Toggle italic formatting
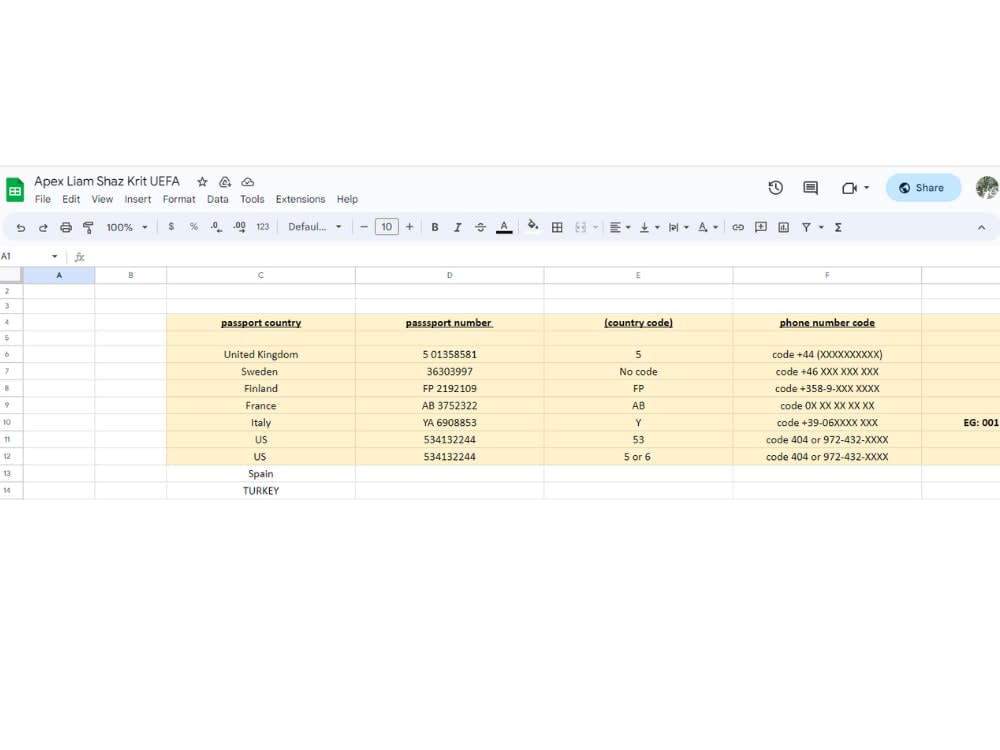 457,227
